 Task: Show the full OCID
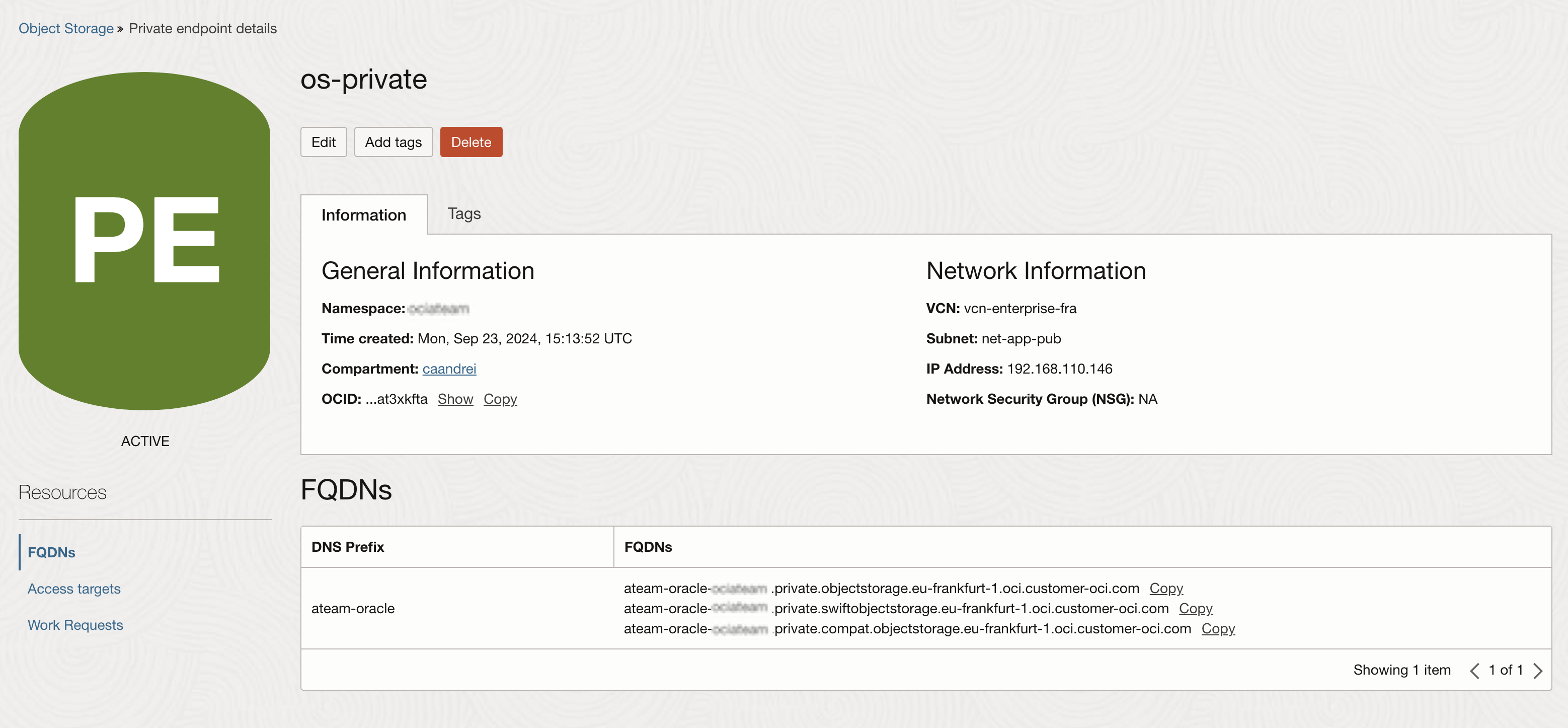click(x=455, y=399)
